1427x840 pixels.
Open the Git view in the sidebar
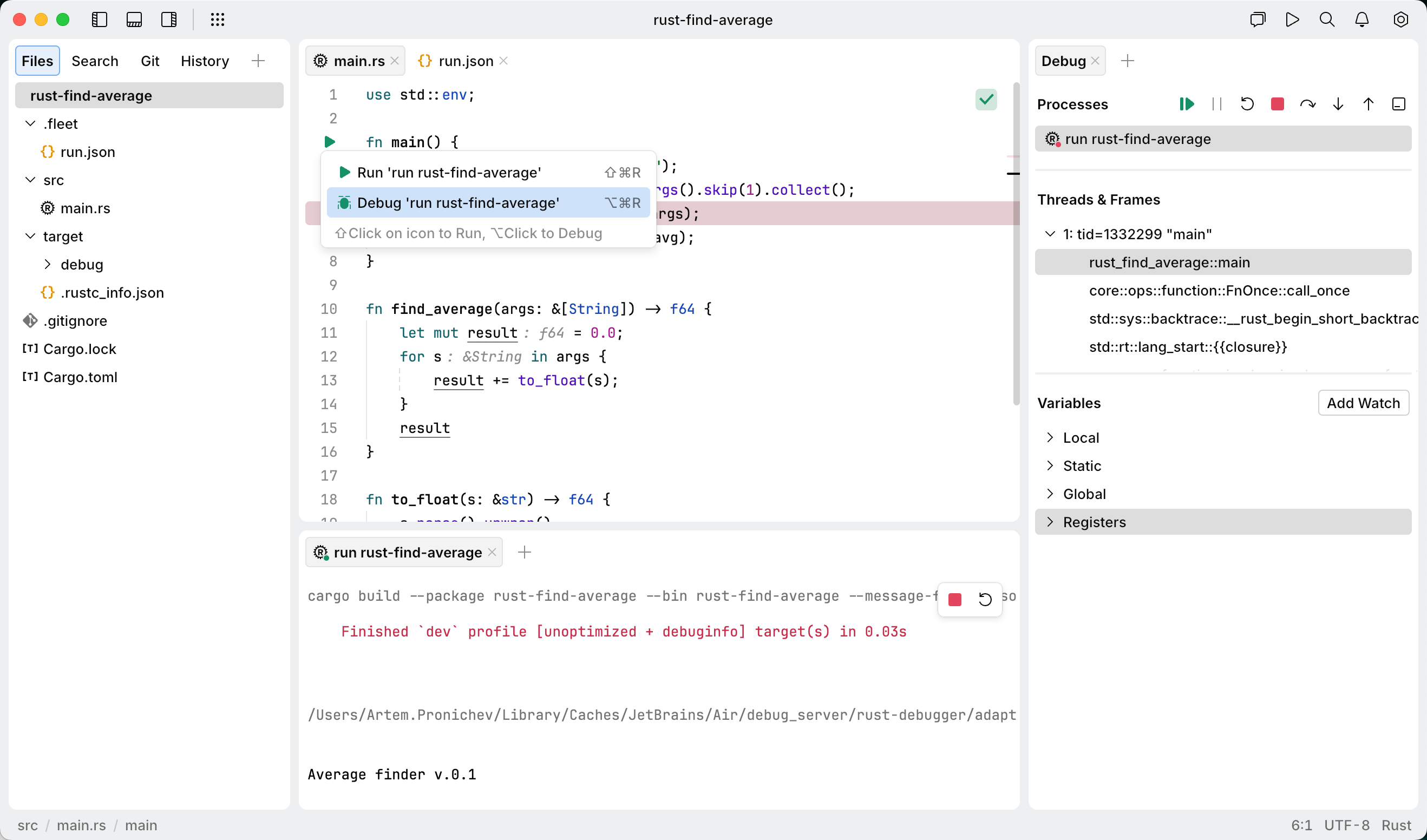[x=150, y=61]
